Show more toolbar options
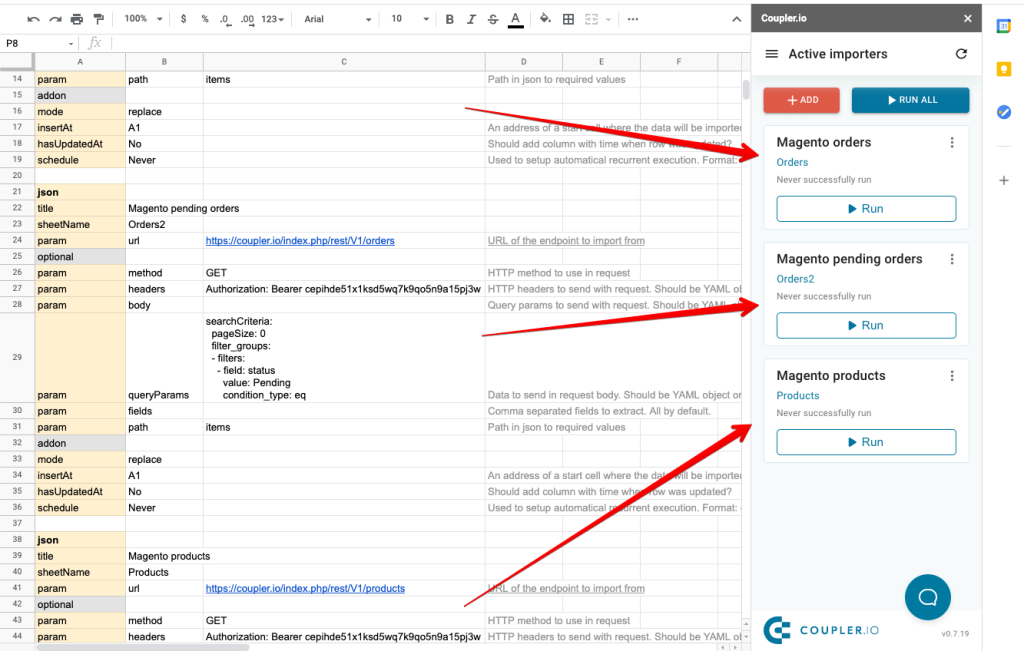The image size is (1024, 651). coord(633,20)
